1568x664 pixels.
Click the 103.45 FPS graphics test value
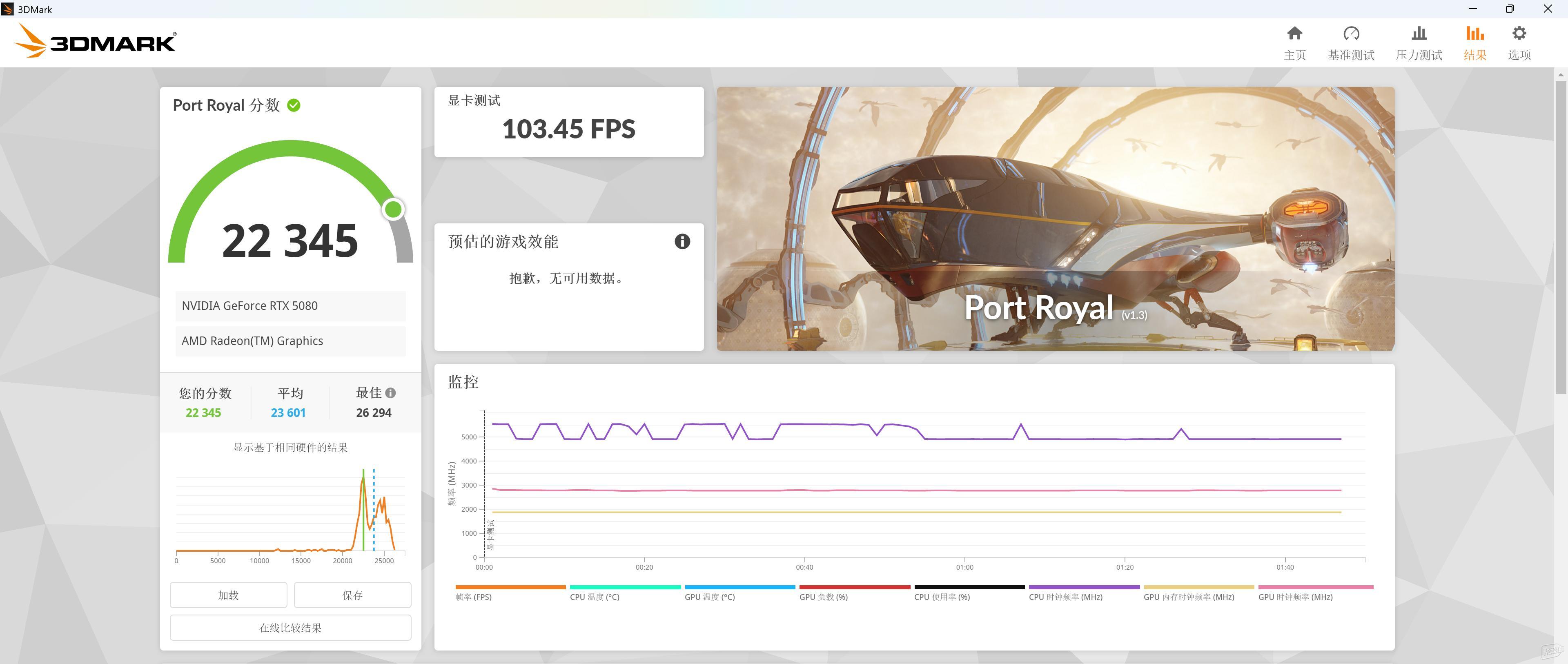pyautogui.click(x=568, y=129)
